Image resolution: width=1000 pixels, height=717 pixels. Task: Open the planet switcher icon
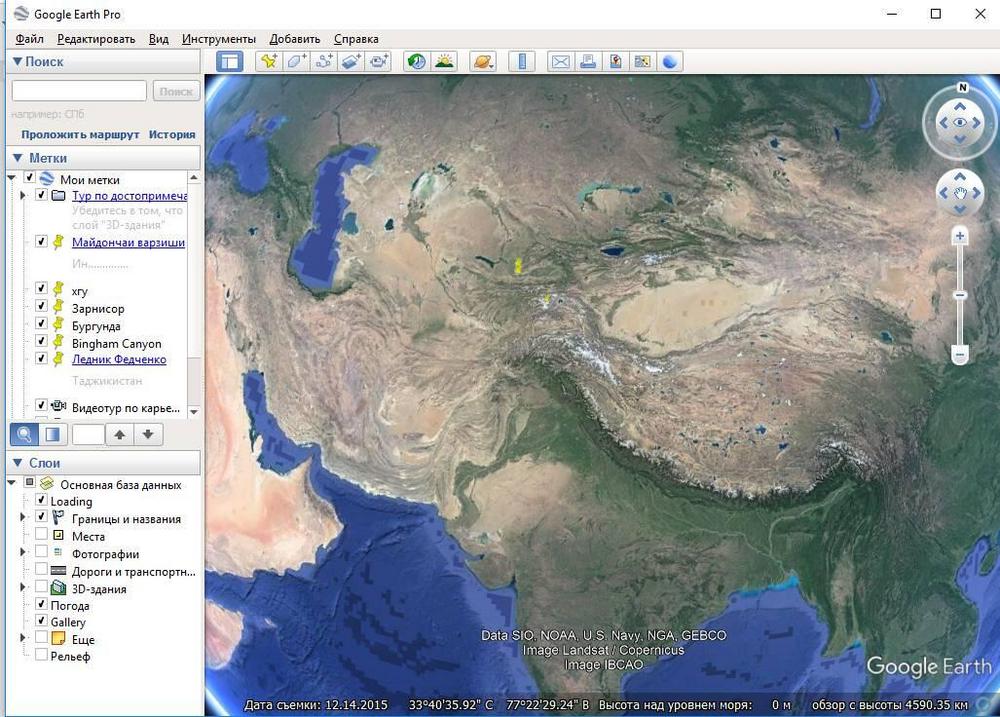(x=483, y=61)
